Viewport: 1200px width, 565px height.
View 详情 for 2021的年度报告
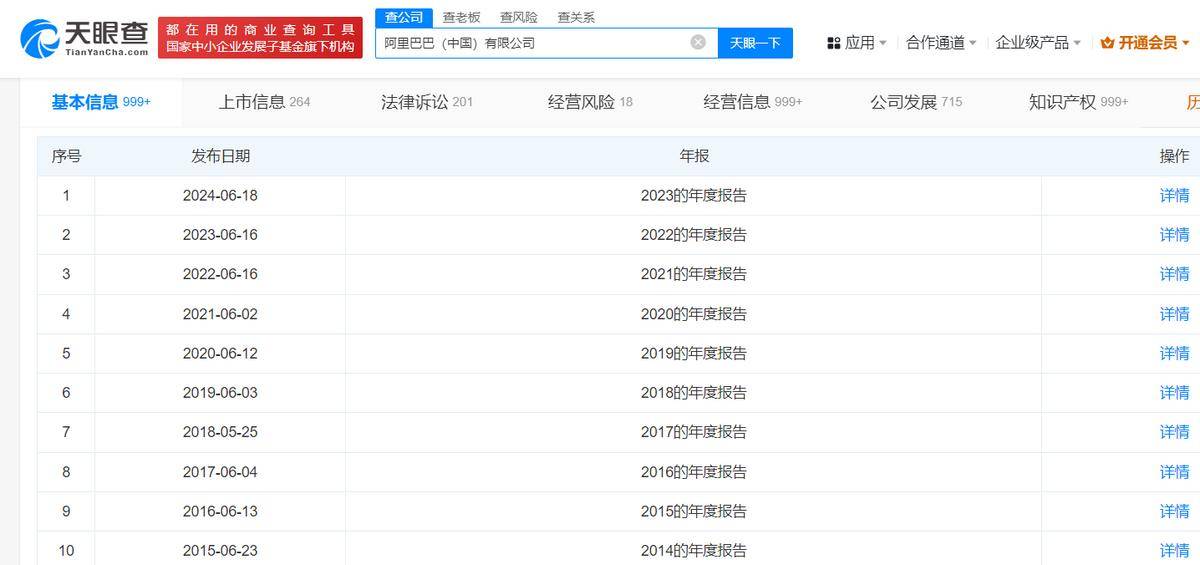tap(1174, 274)
